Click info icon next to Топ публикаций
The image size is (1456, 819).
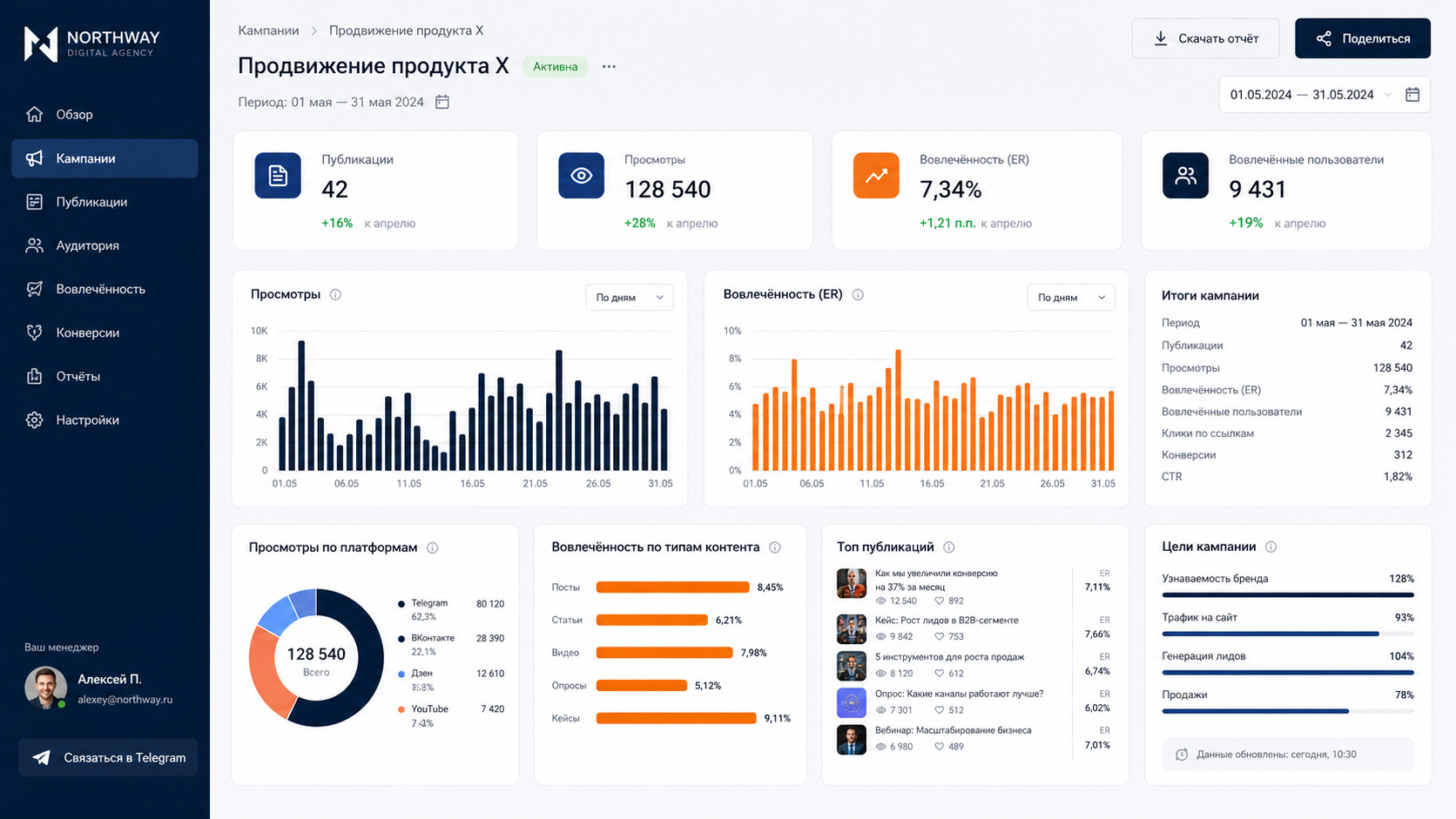point(949,547)
